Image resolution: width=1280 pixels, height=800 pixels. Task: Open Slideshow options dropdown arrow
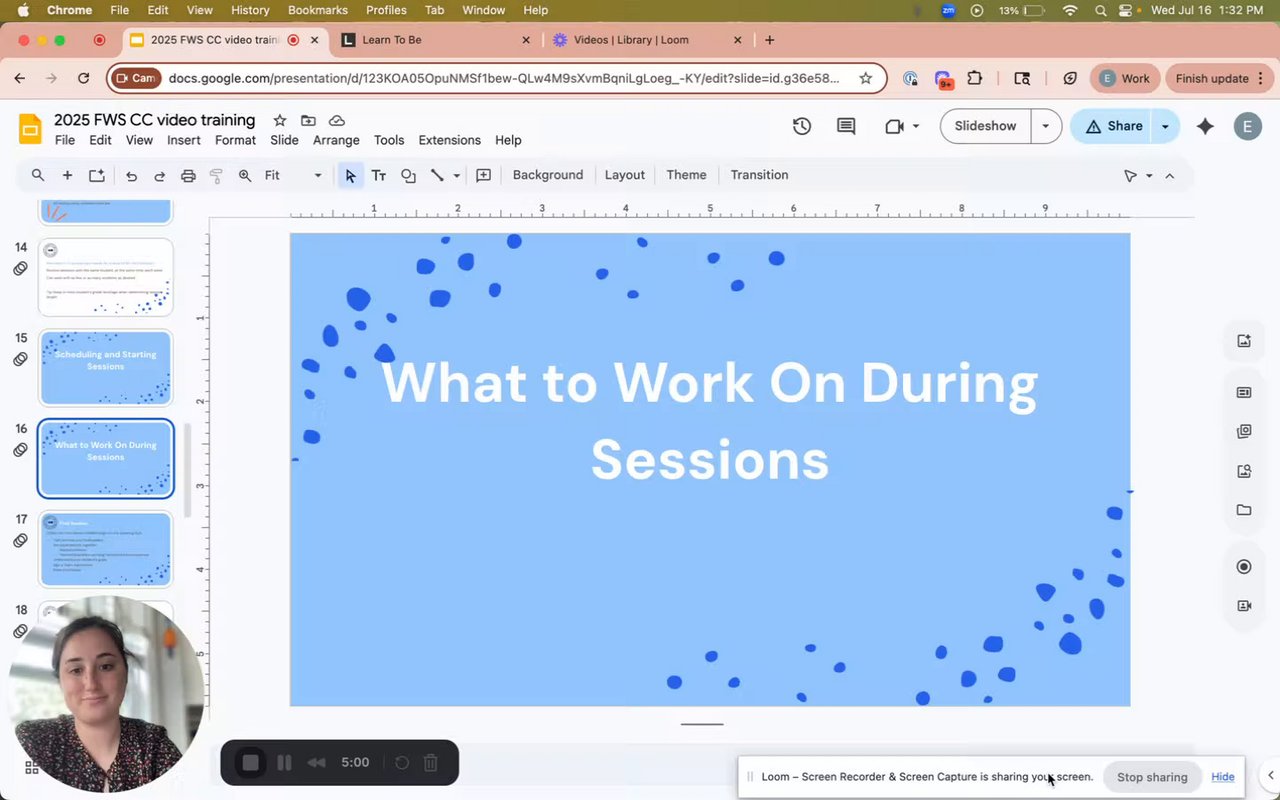click(1046, 126)
